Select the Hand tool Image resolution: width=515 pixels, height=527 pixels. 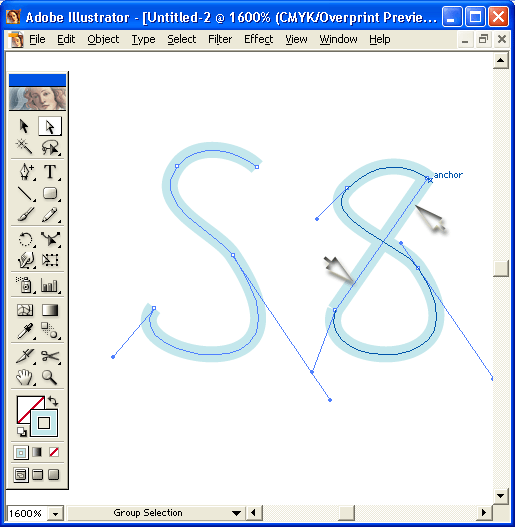(25, 377)
